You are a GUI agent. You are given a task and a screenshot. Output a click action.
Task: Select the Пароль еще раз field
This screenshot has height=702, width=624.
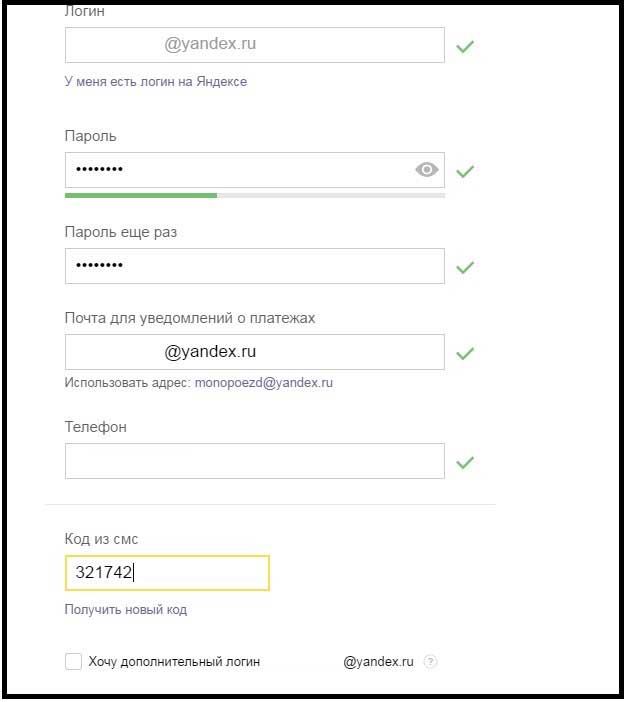(255, 266)
